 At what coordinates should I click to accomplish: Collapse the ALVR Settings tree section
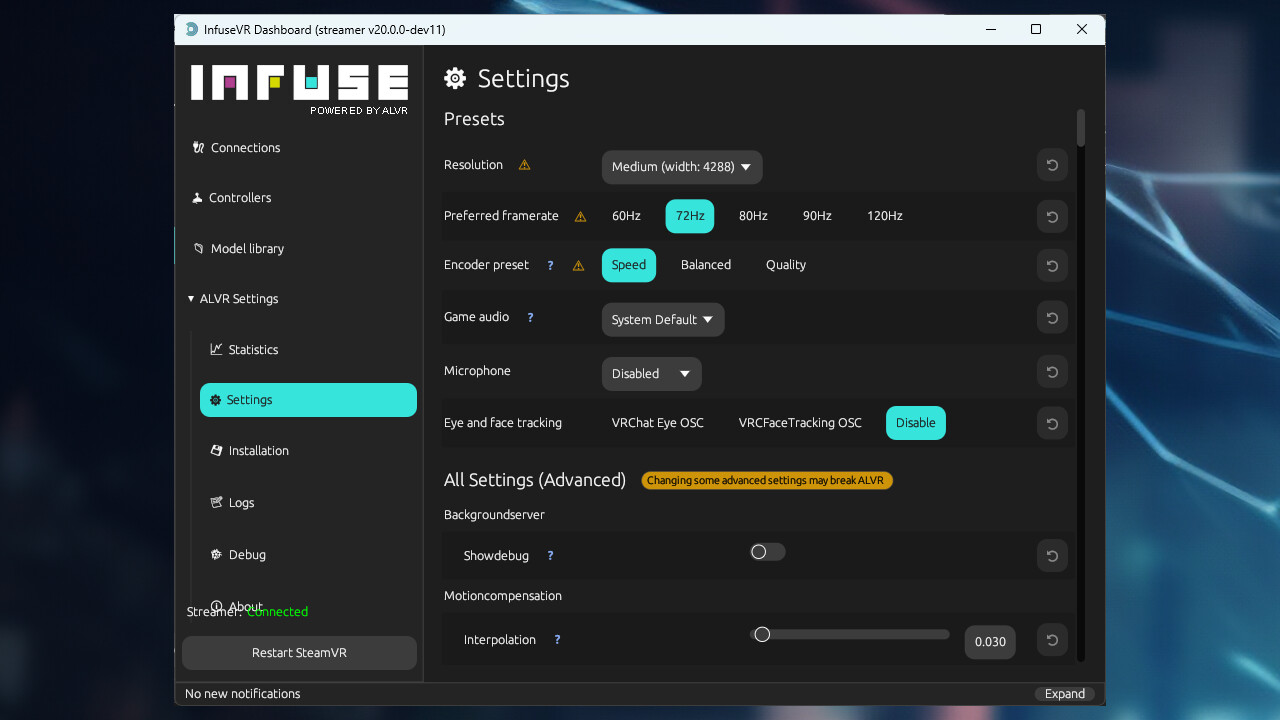pos(191,299)
